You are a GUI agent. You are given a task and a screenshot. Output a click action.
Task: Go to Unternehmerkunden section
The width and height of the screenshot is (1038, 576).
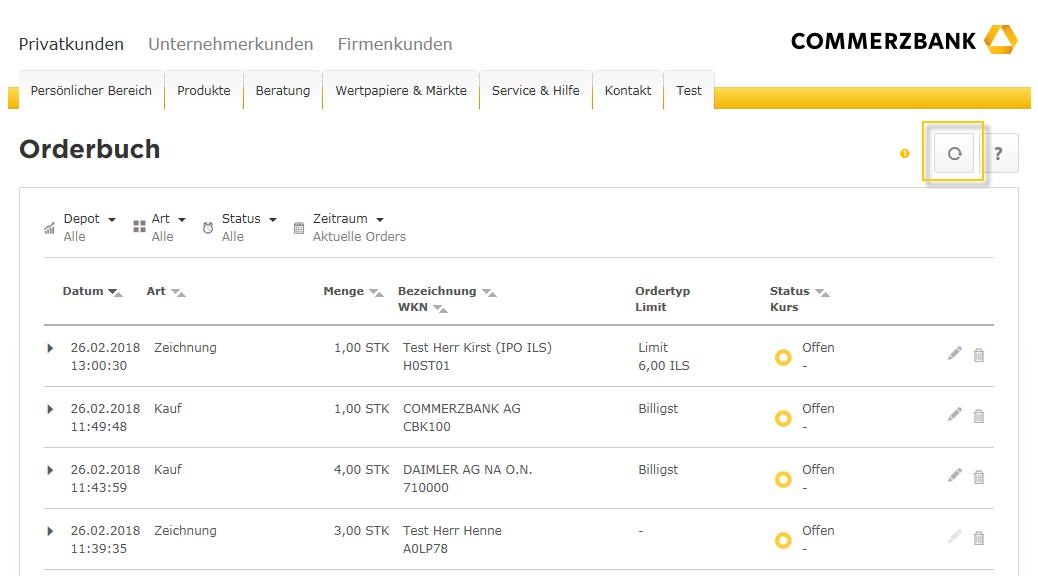[230, 44]
